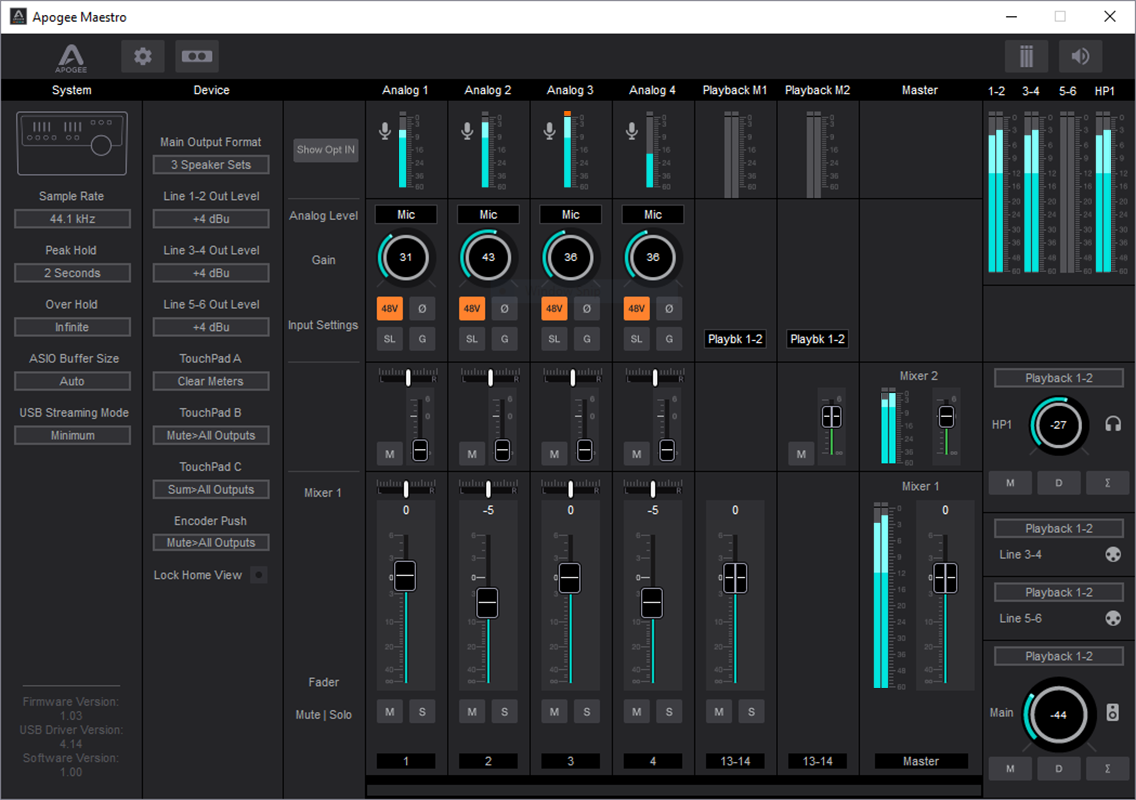Screen dimensions: 1136x800
Task: Enable 48V phantom power on Analog 1
Action: coord(389,308)
